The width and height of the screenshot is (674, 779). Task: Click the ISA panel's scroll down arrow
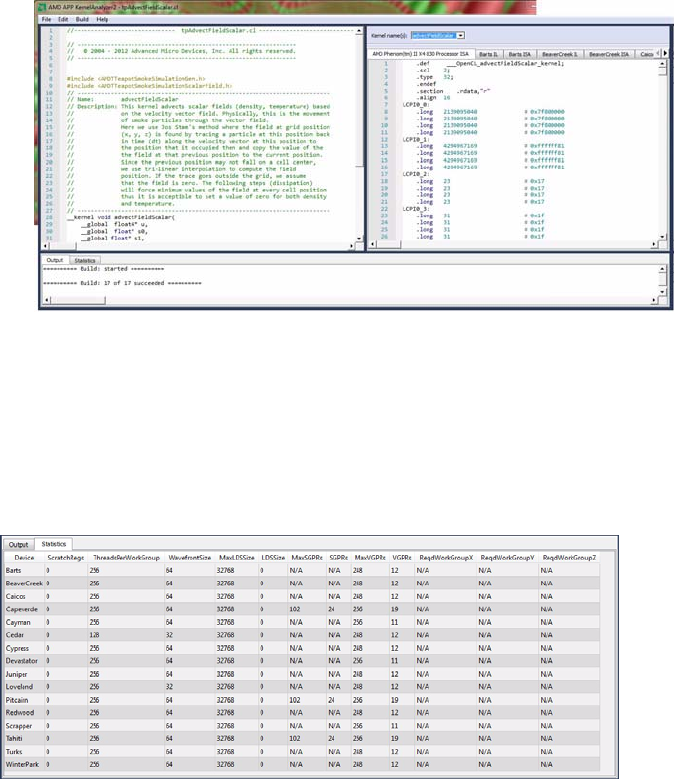[x=663, y=236]
